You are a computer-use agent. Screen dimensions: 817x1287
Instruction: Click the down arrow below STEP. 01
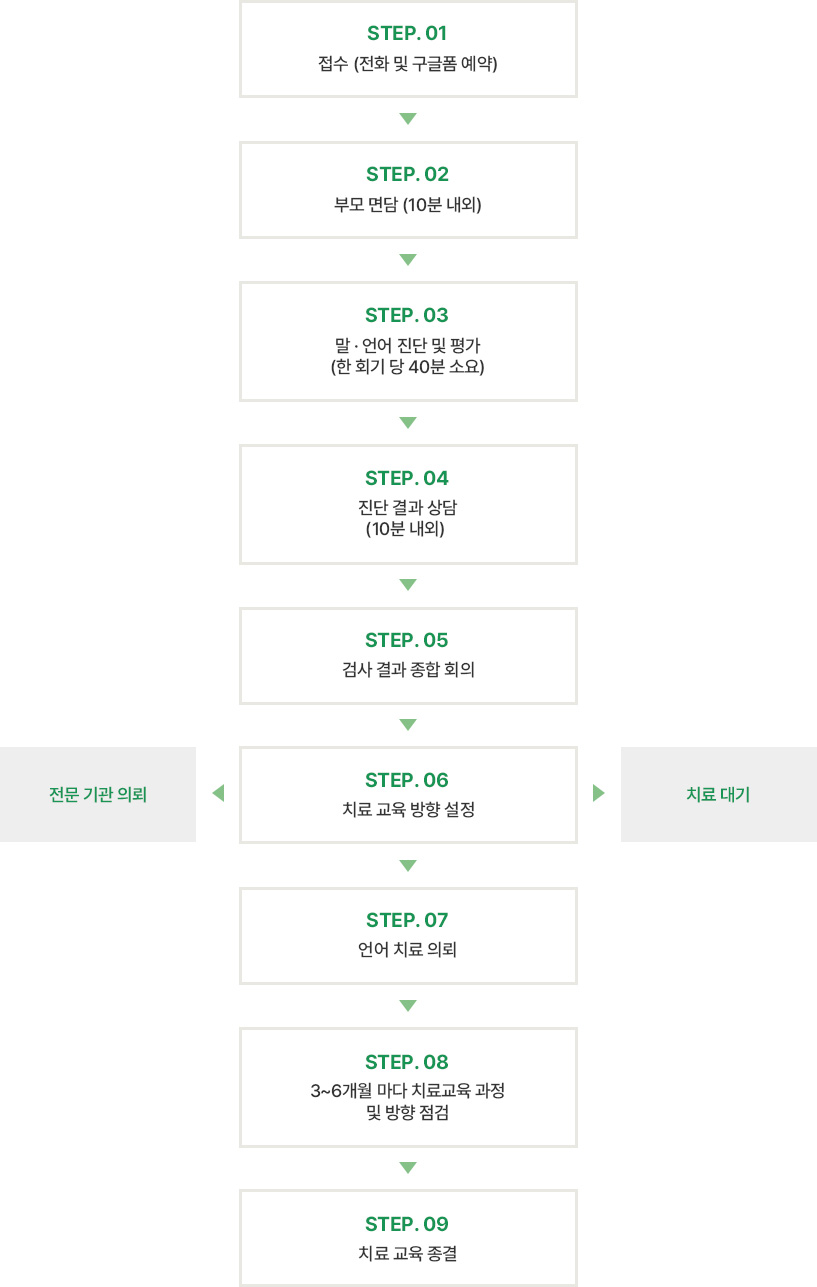coord(407,119)
